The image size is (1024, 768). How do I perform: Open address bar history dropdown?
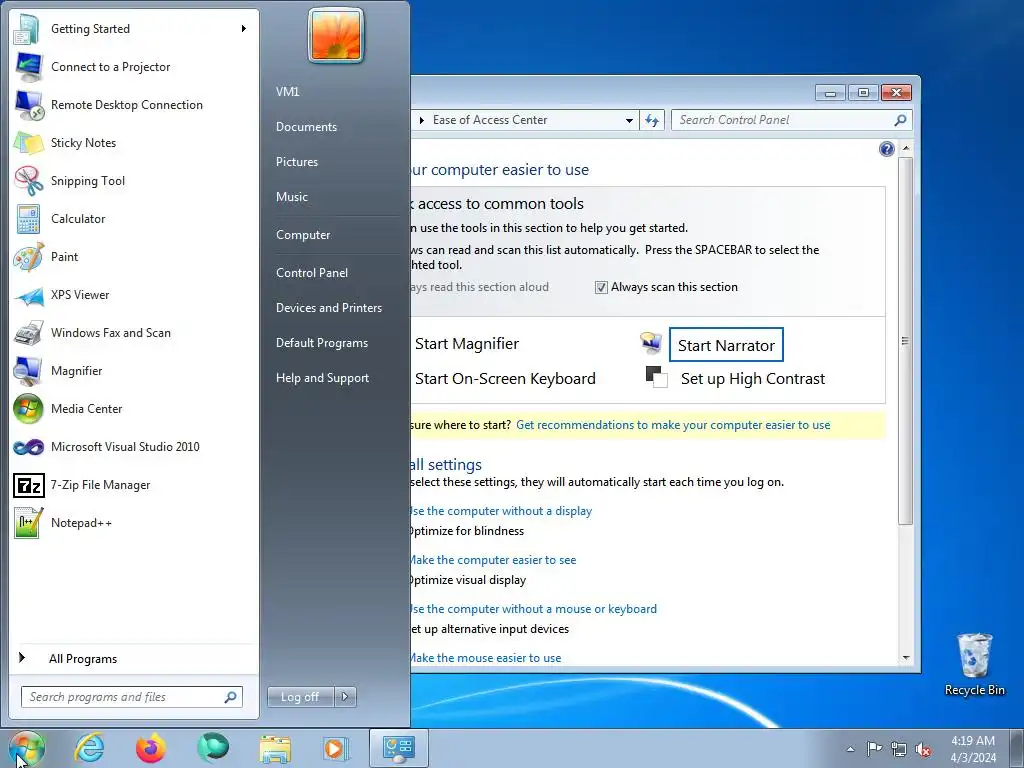629,120
